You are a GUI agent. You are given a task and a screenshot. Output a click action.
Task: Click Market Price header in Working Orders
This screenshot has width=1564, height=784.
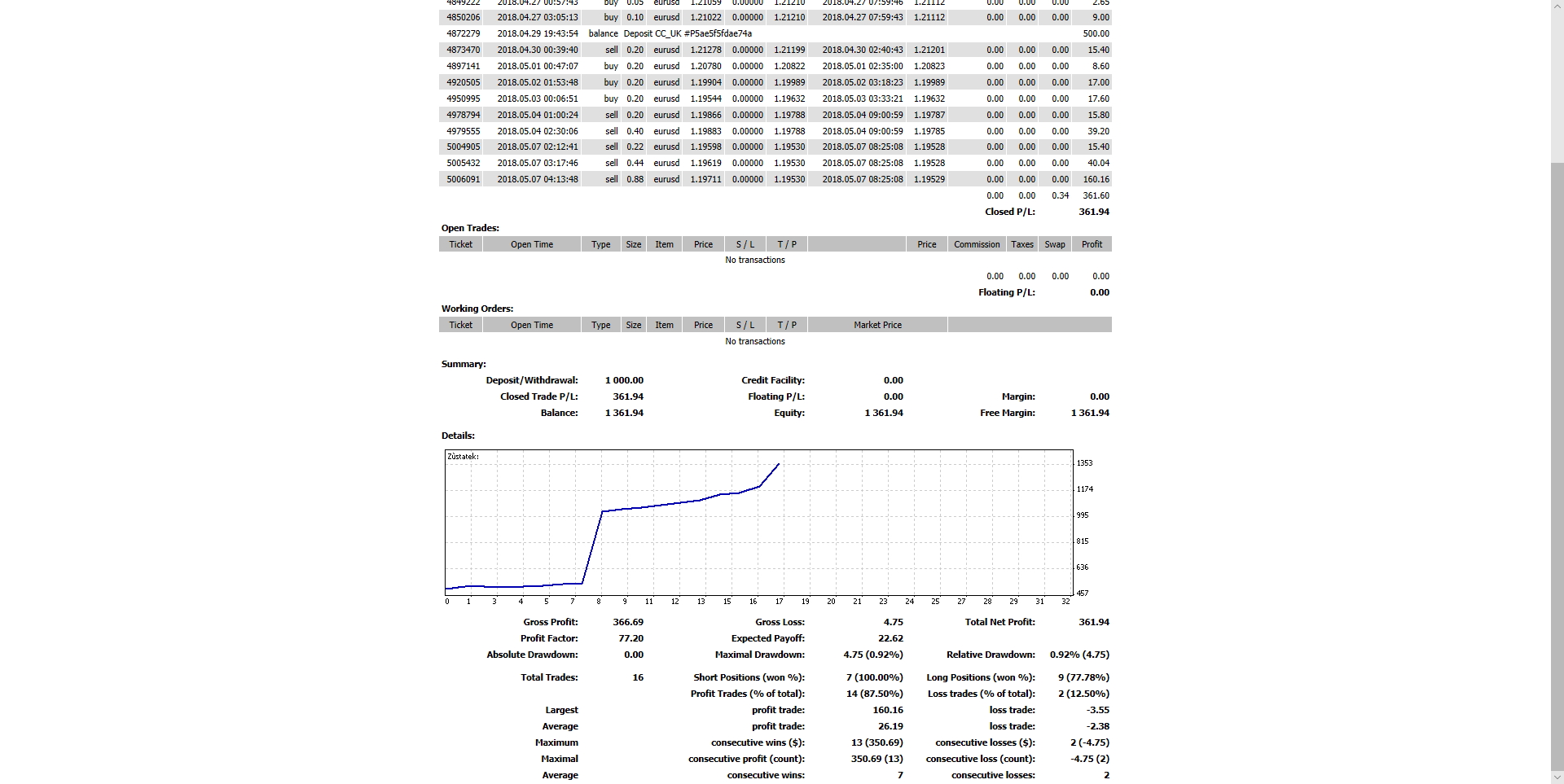coord(877,325)
